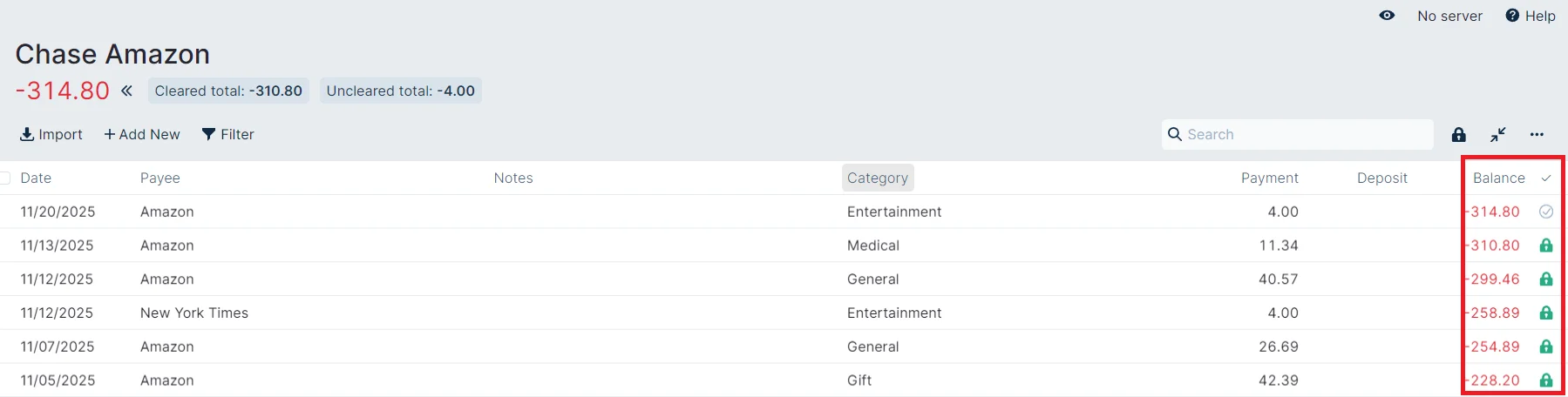Screen dimensions: 1568x397
Task: Click the lock icon for New York Times
Action: coord(1545,313)
